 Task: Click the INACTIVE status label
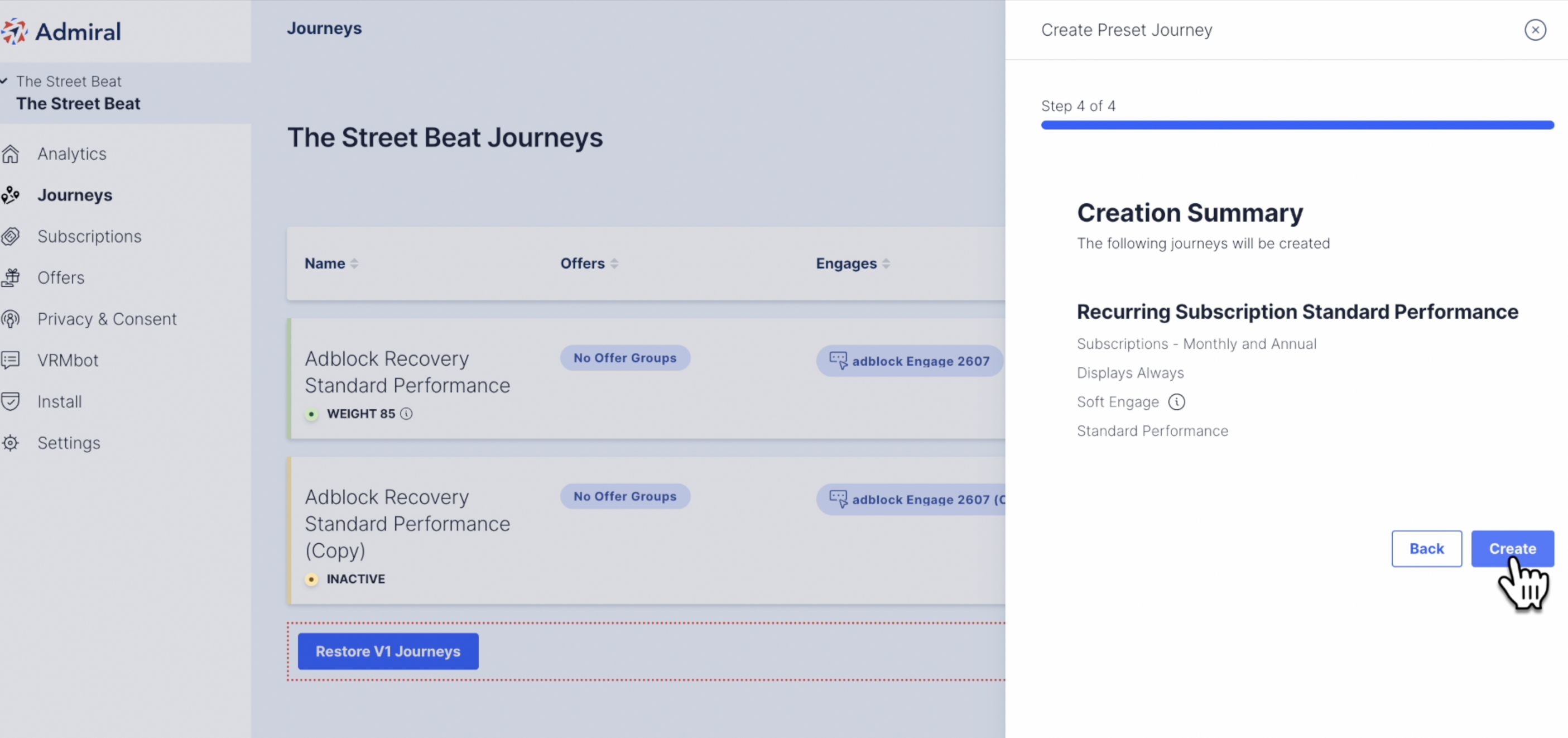click(355, 579)
